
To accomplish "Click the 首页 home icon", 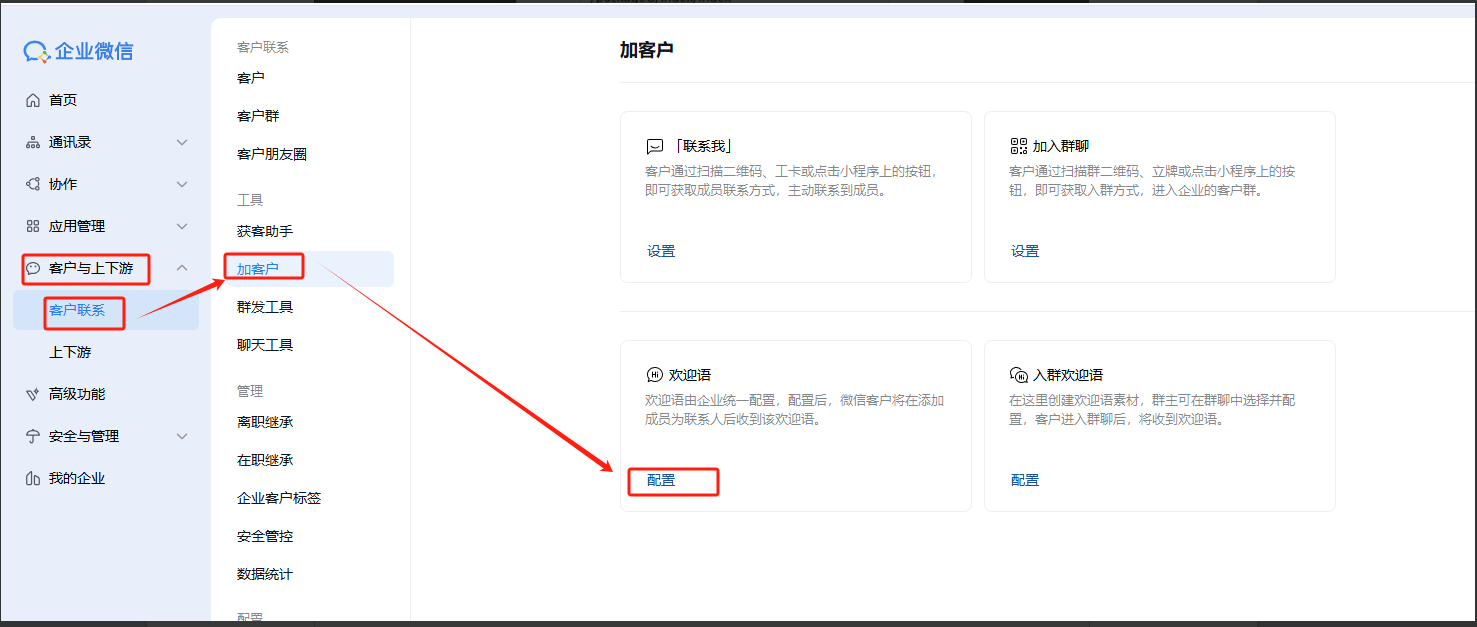I will pyautogui.click(x=33, y=100).
